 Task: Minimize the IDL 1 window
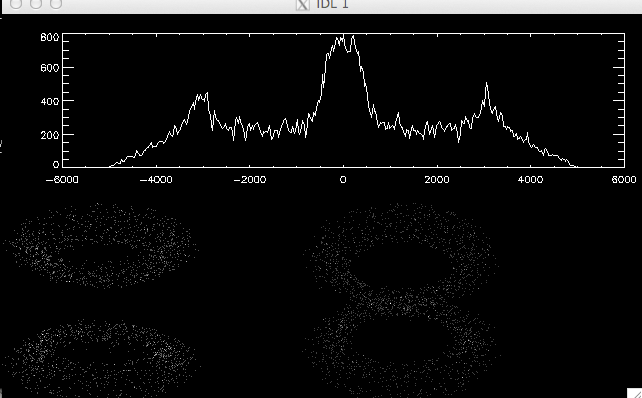[36, 3]
